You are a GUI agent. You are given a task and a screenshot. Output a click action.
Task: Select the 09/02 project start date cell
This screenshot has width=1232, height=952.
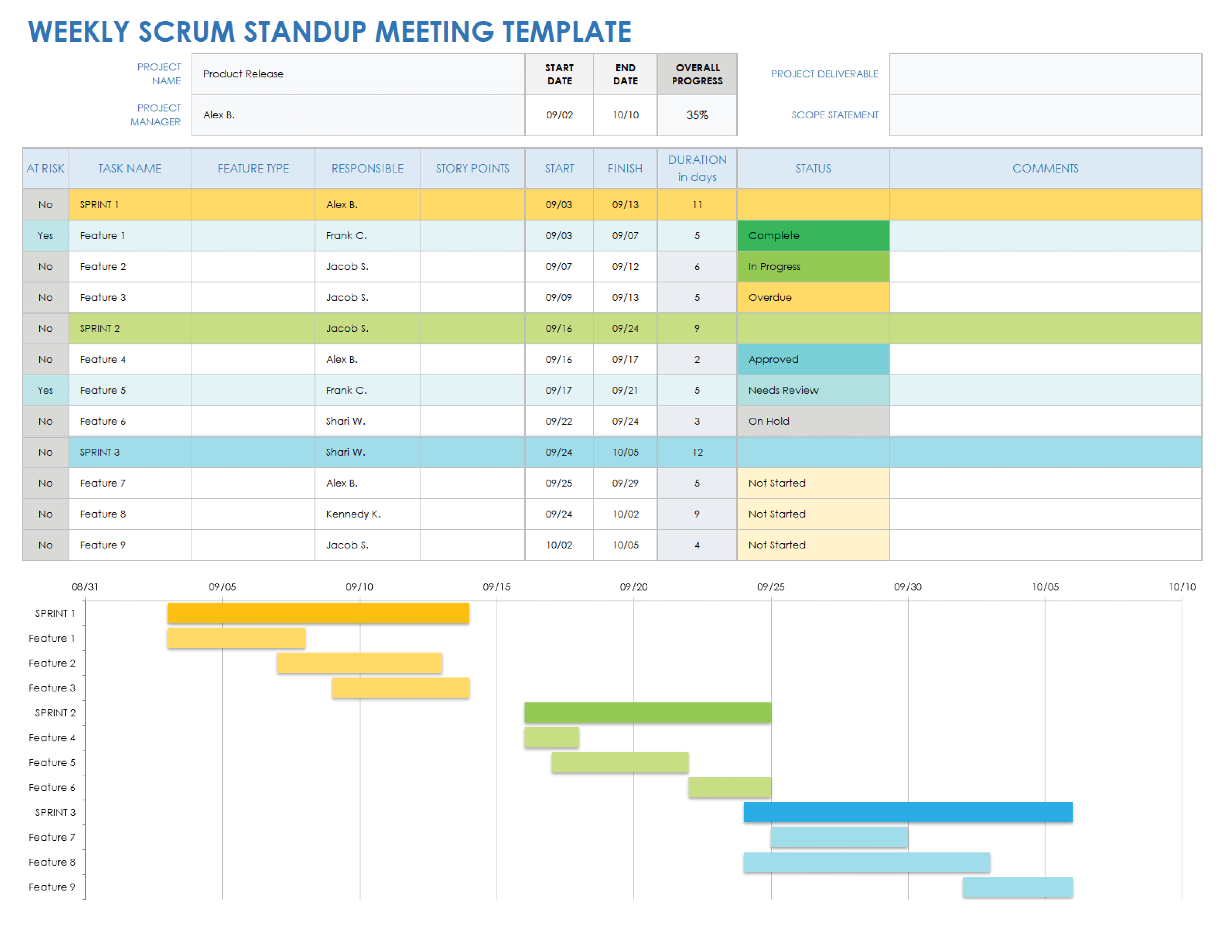tap(559, 115)
